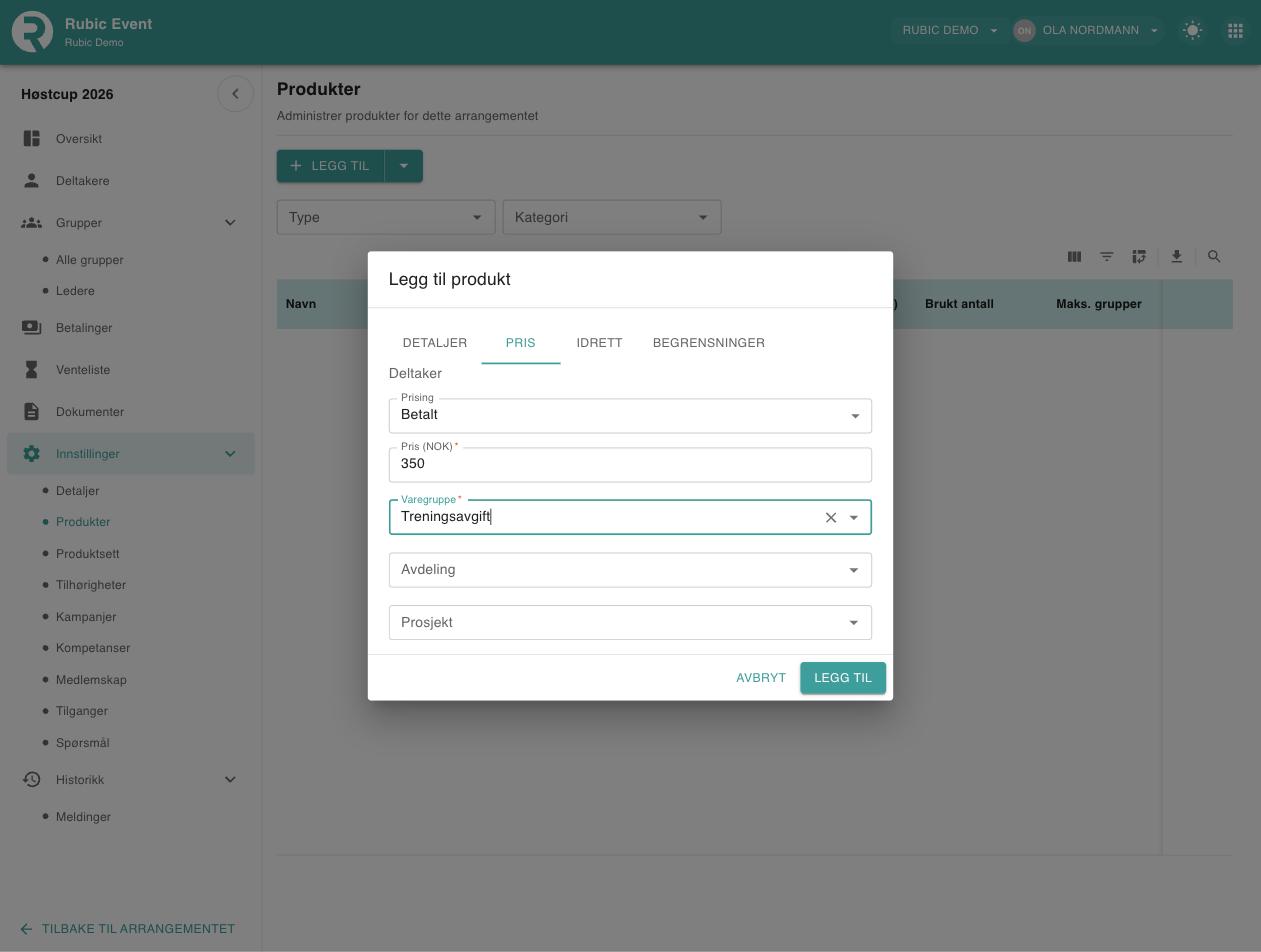Open Produktsett in the settings submenu
Viewport: 1261px width, 952px height.
click(x=88, y=554)
